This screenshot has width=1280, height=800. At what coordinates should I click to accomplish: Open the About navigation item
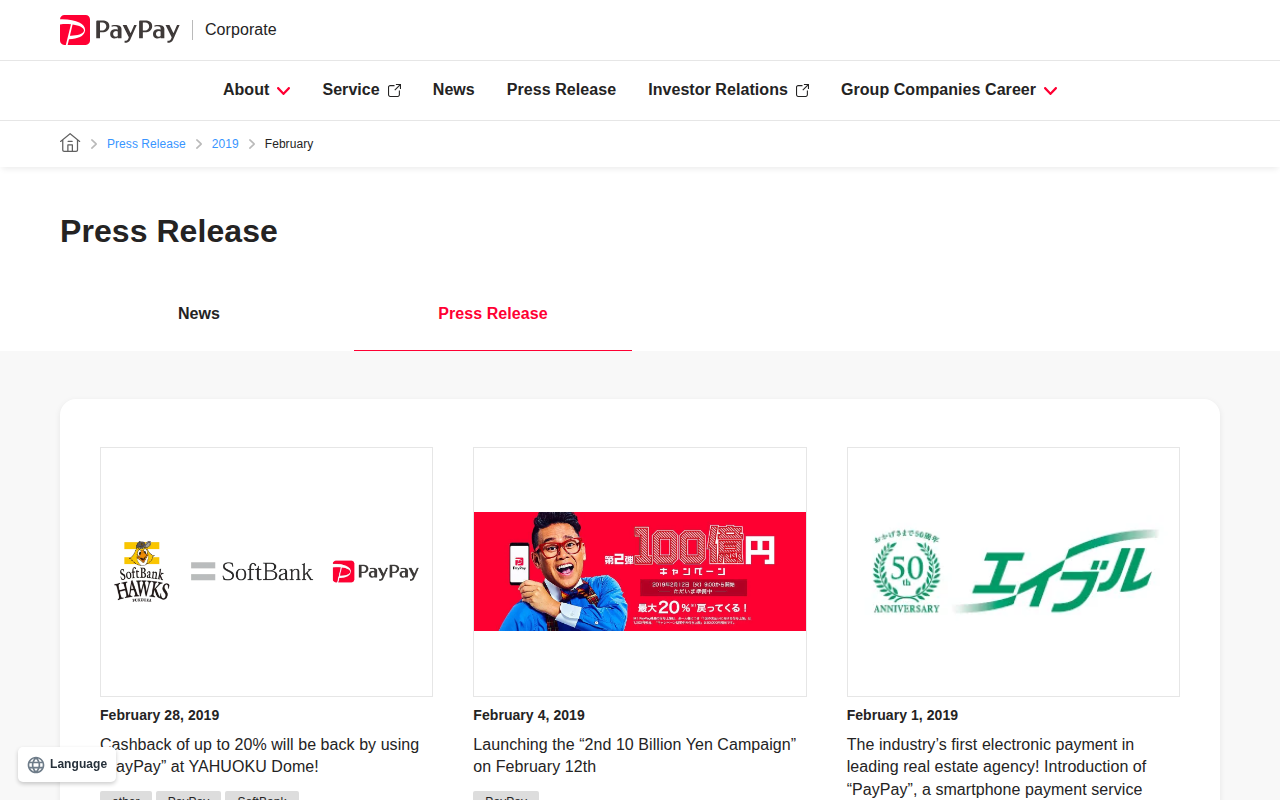246,90
